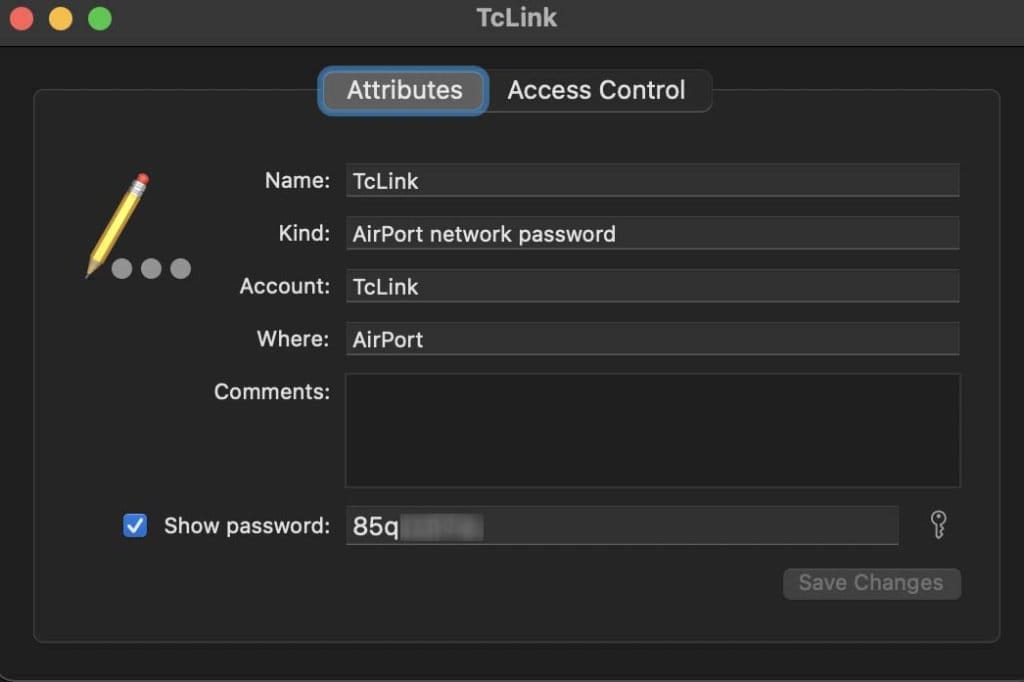This screenshot has height=682, width=1024.
Task: Uncheck the Show password checkbox
Action: 135,525
